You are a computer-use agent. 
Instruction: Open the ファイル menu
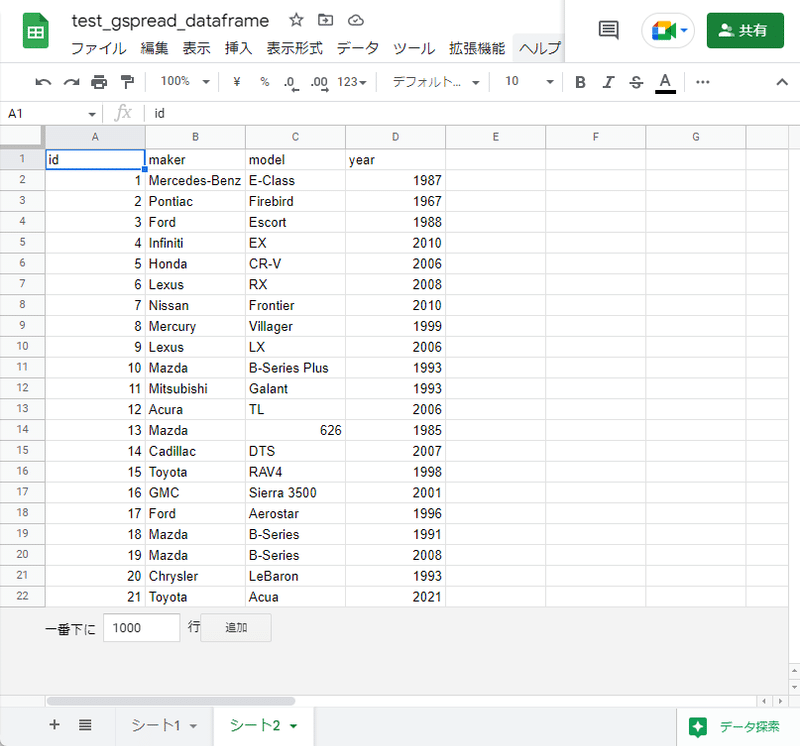point(98,48)
